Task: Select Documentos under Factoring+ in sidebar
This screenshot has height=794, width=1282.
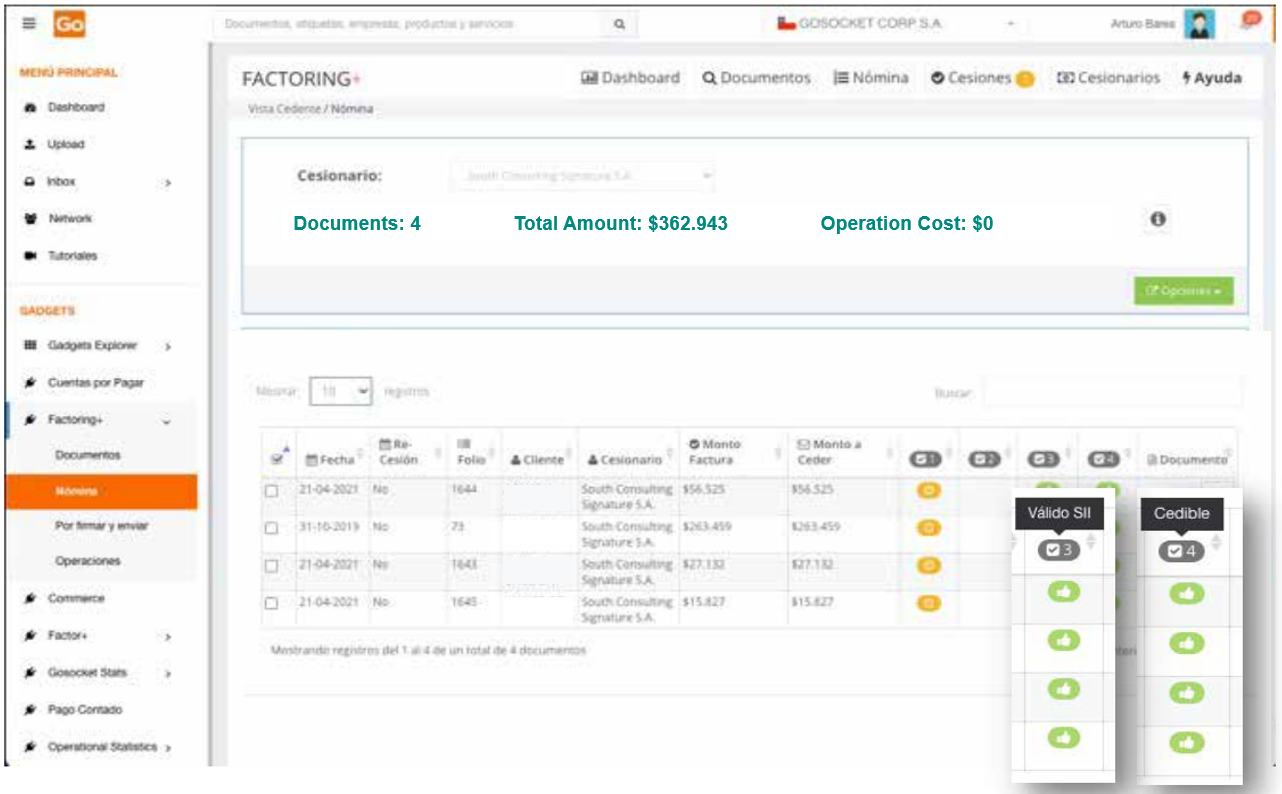Action: (88, 455)
